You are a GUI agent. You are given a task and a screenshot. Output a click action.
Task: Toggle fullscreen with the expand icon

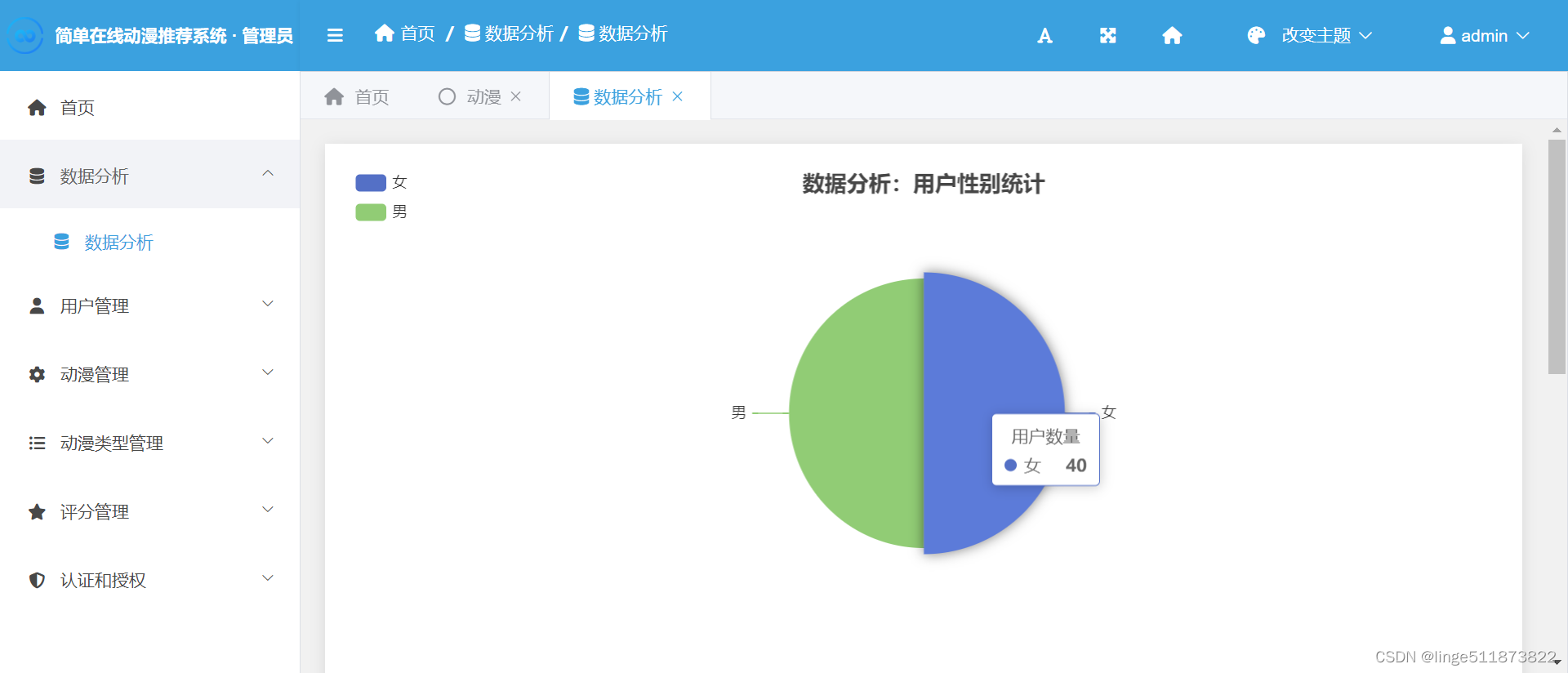[1107, 35]
